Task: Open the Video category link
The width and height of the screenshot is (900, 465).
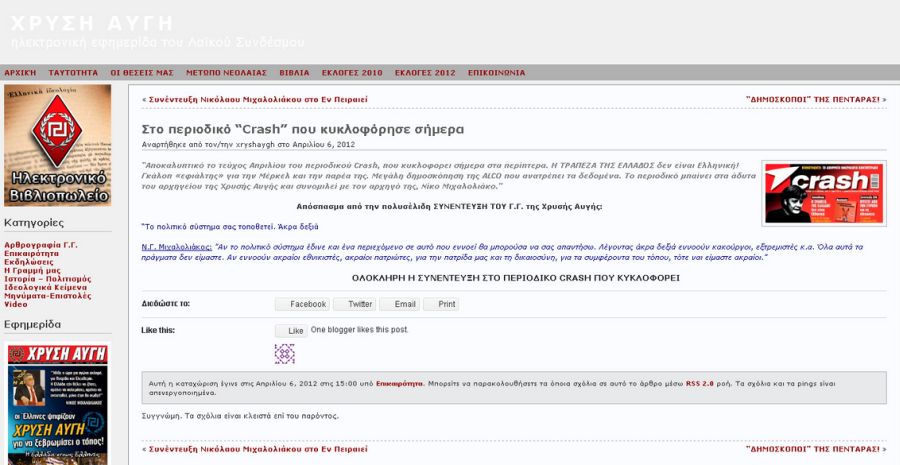Action: [x=15, y=304]
